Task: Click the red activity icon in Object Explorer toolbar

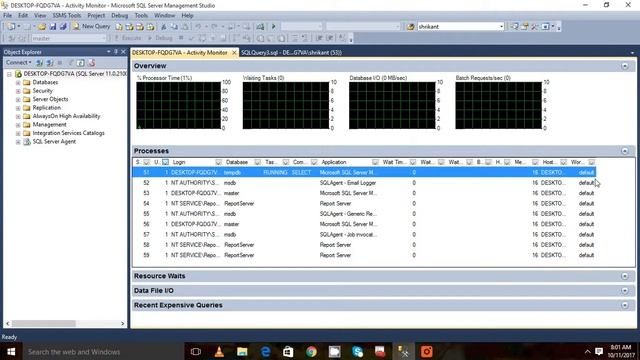Action: pos(91,62)
